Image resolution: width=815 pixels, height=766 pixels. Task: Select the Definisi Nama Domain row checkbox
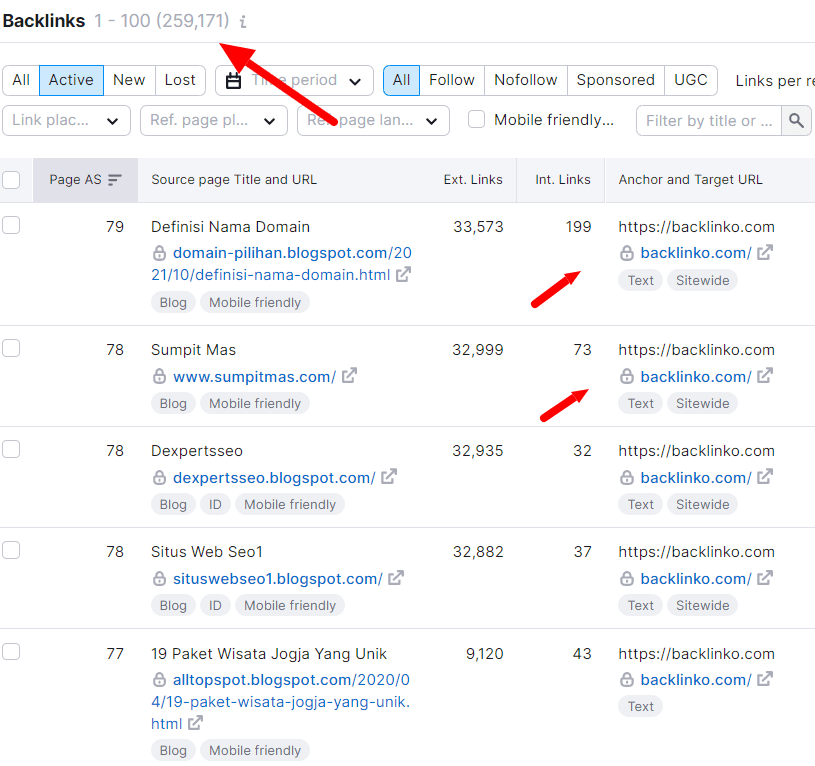click(x=11, y=224)
